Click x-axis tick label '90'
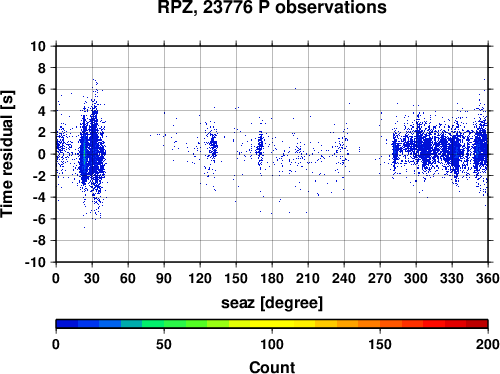500x374 pixels. [x=164, y=278]
